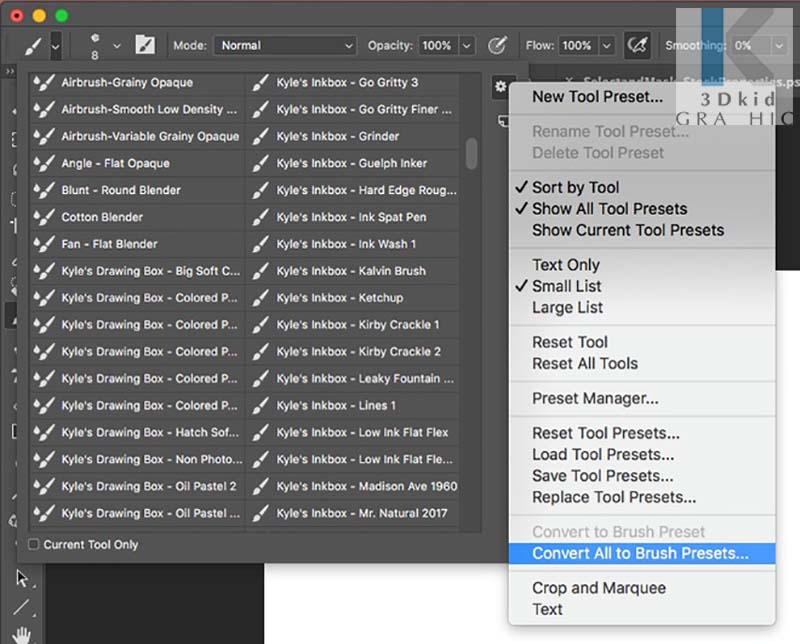Choose New Tool Preset menu item
The image size is (800, 644).
(642, 96)
